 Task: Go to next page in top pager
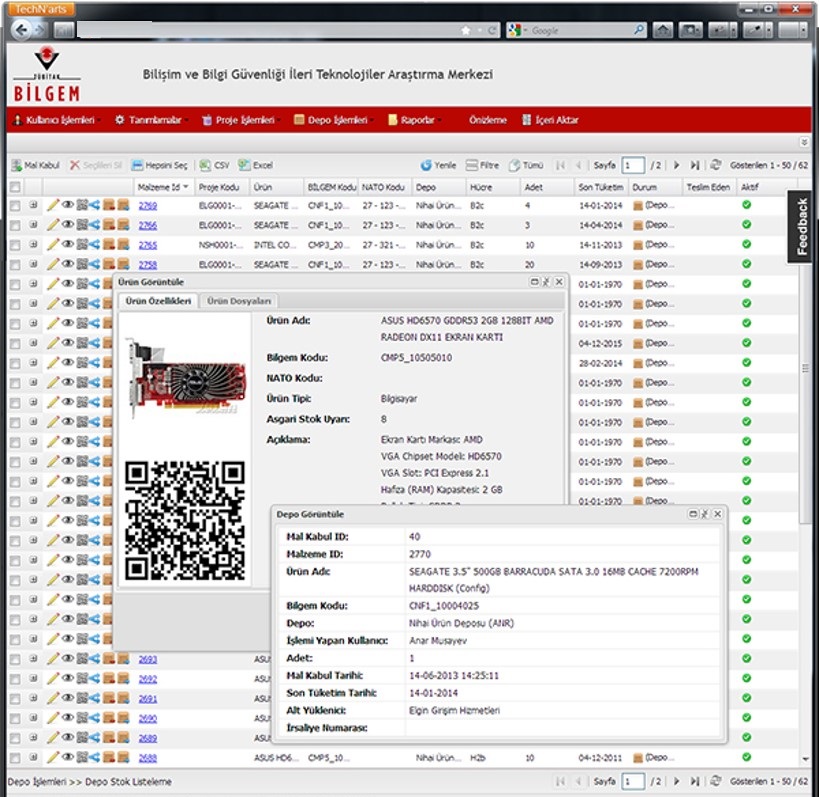(676, 166)
